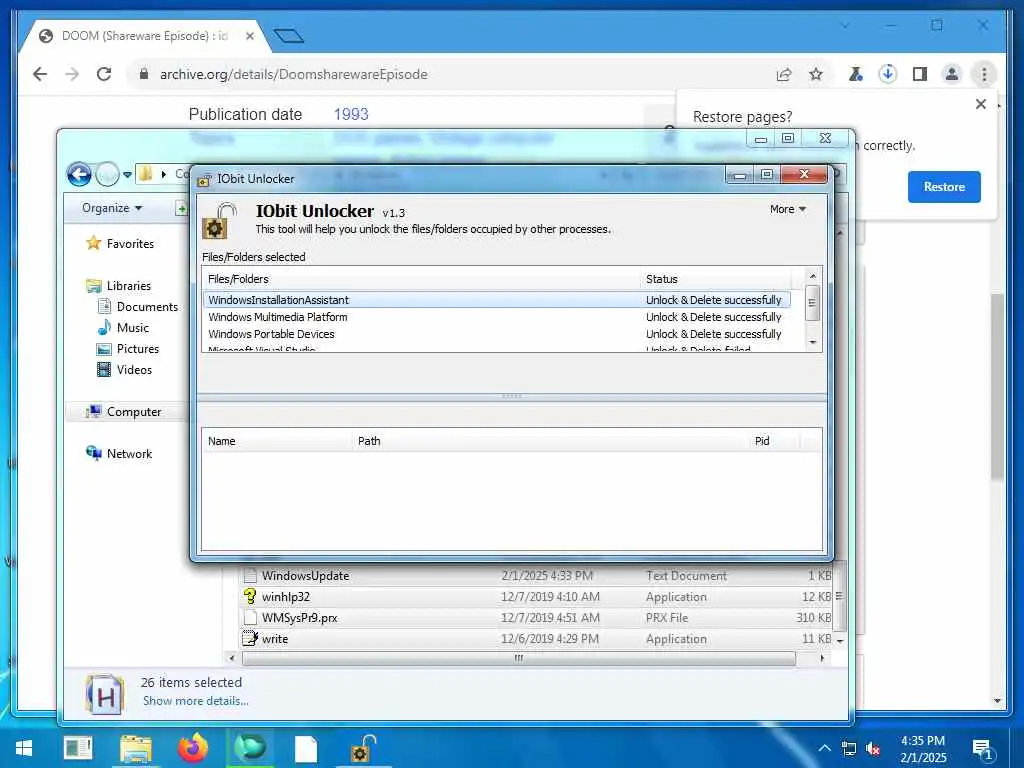Image resolution: width=1024 pixels, height=768 pixels.
Task: Click Show more details link in Explorer
Action: coord(195,701)
